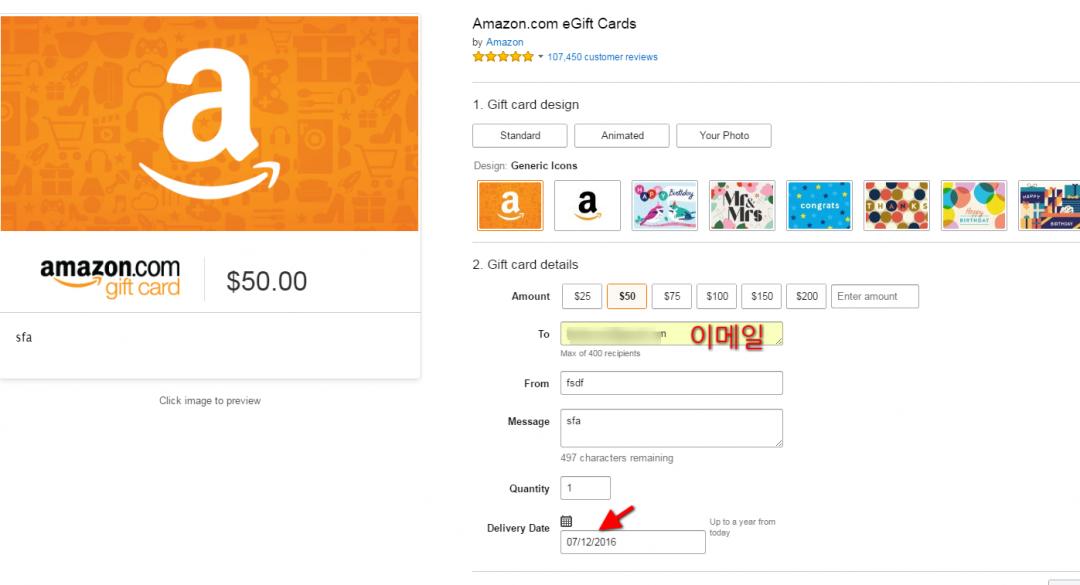Image resolution: width=1080 pixels, height=585 pixels.
Task: Pick the Thanks polka dot card design
Action: click(x=896, y=205)
